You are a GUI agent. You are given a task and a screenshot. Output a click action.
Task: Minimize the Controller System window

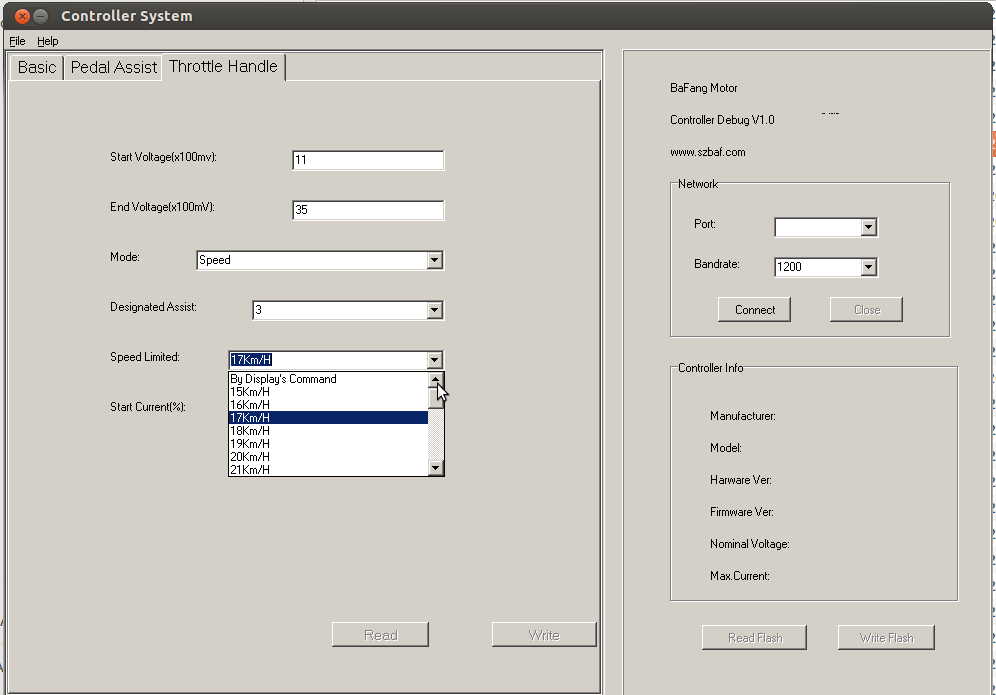click(x=41, y=17)
